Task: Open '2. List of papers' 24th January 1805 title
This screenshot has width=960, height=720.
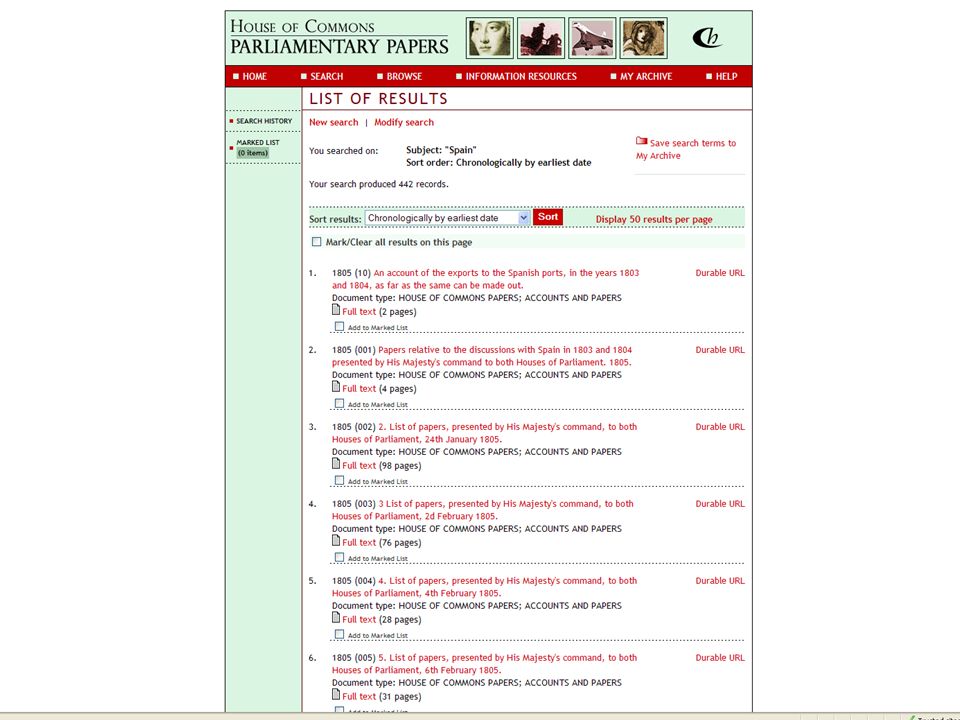Action: pyautogui.click(x=485, y=433)
